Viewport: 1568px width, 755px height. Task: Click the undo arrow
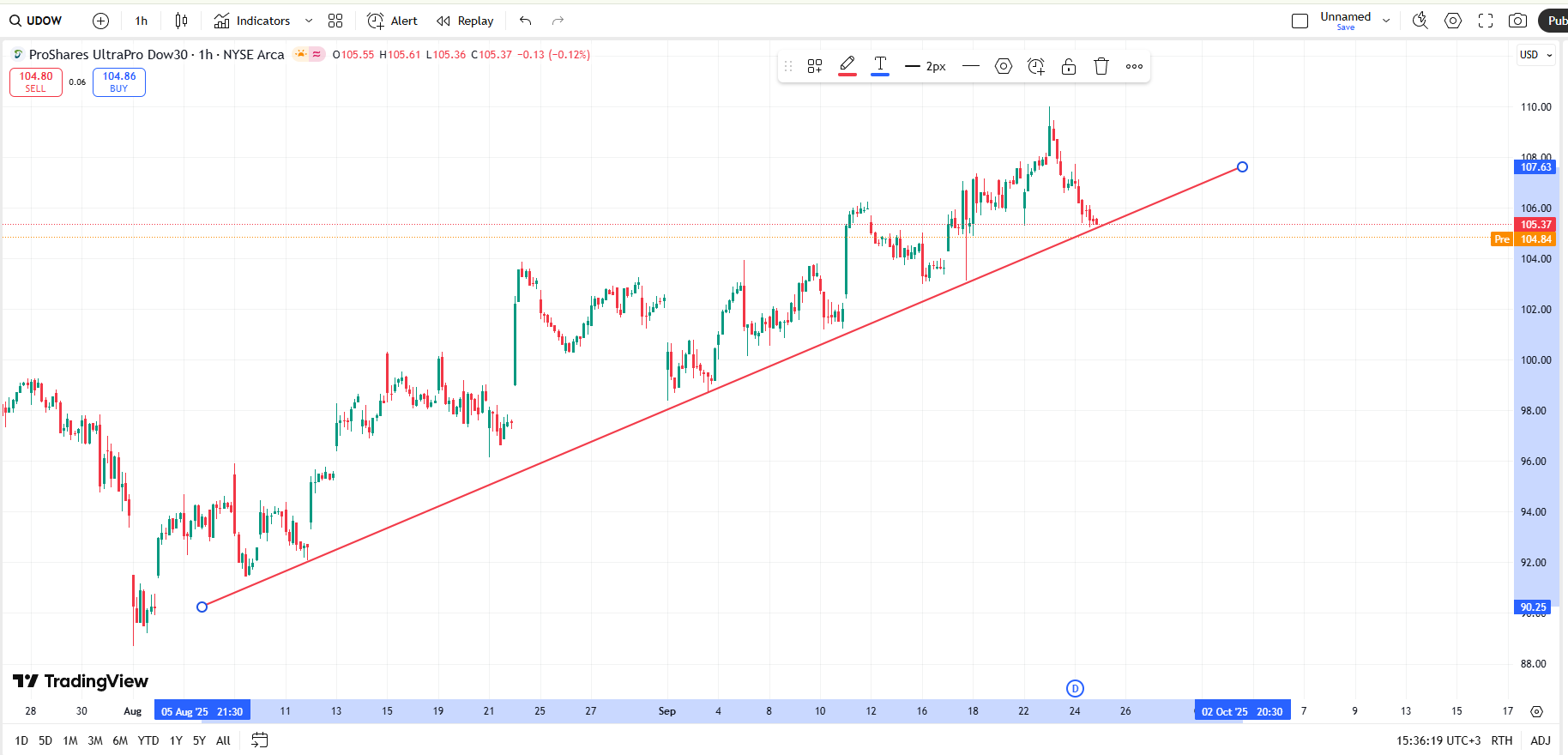tap(526, 21)
